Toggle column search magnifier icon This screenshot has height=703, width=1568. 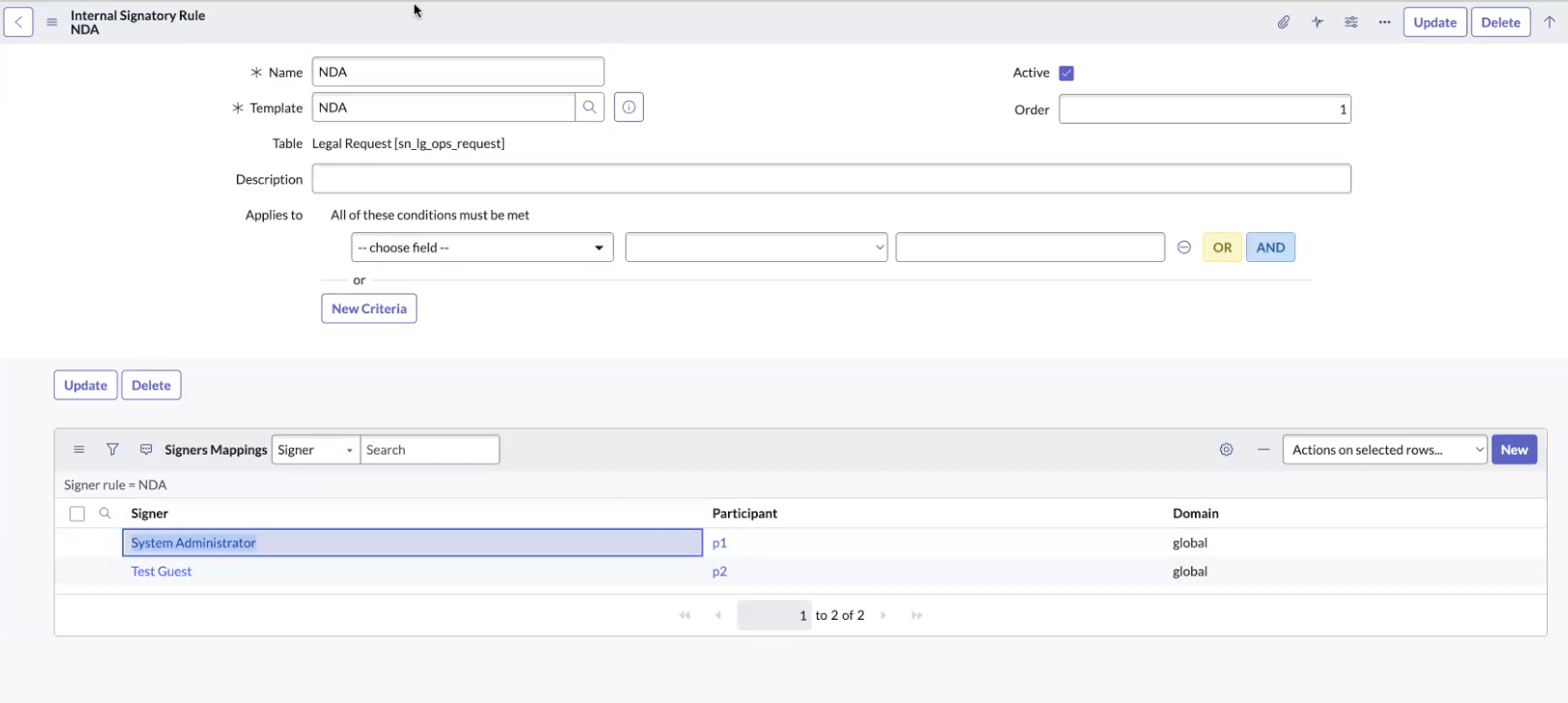[105, 513]
